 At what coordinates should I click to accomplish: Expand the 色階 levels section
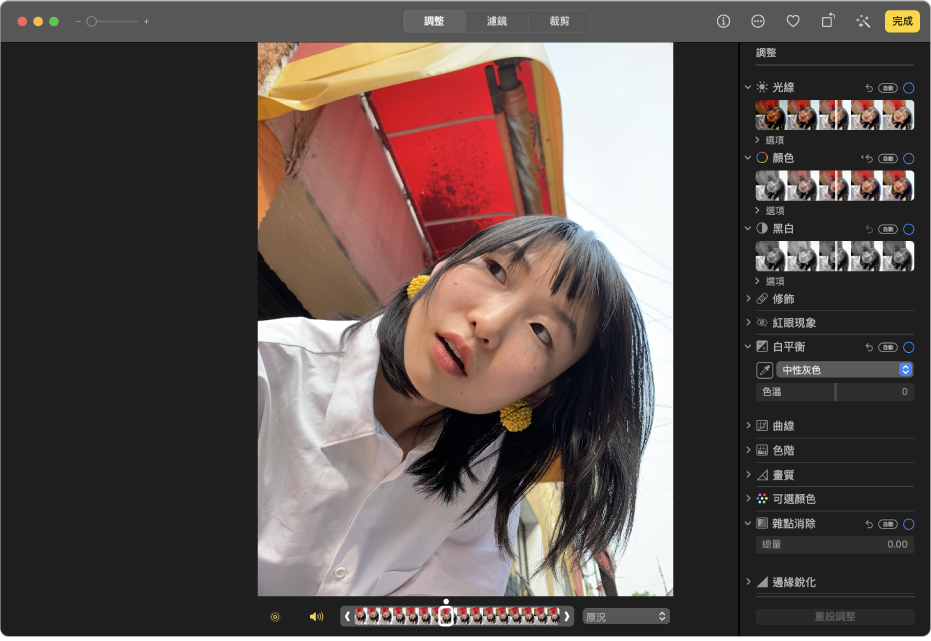(748, 450)
